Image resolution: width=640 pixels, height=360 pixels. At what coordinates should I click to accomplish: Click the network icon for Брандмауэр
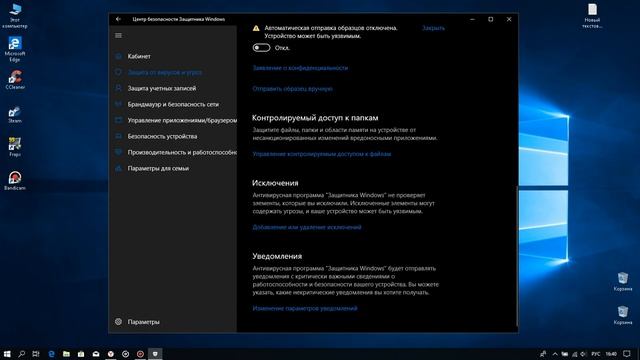tap(118, 104)
